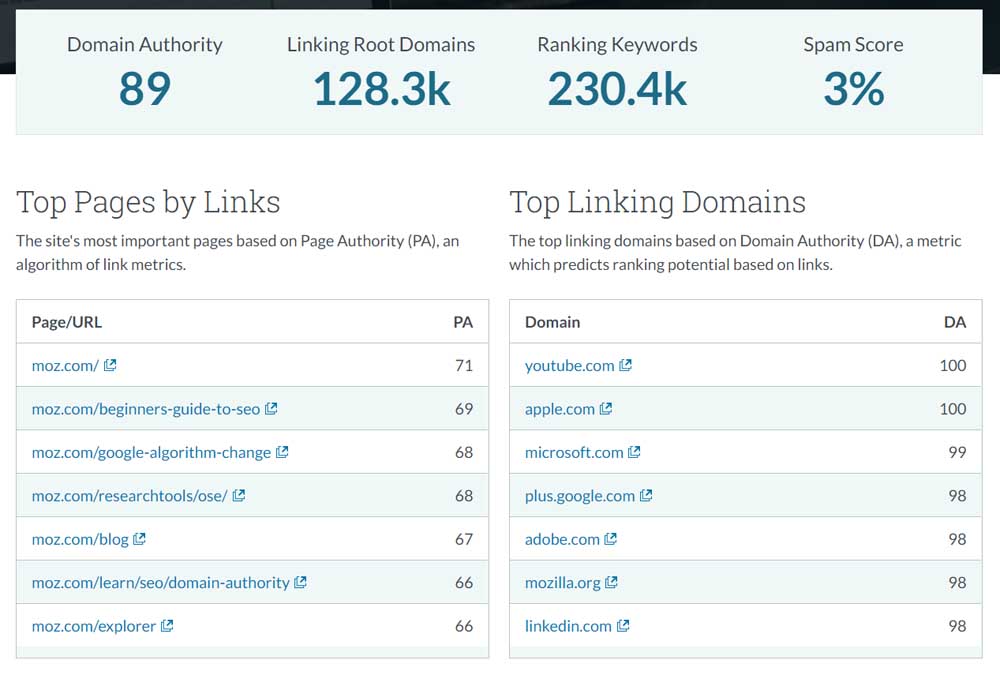Image resolution: width=1000 pixels, height=675 pixels.
Task: Open external icon next to apple.com
Action: (606, 408)
